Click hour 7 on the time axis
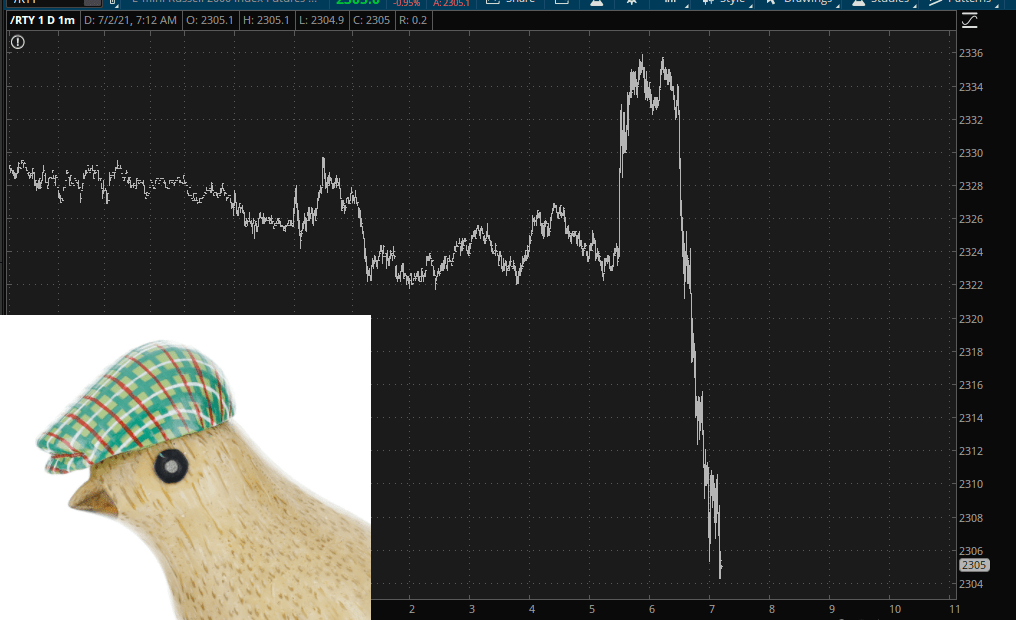The image size is (1016, 620). coord(711,608)
